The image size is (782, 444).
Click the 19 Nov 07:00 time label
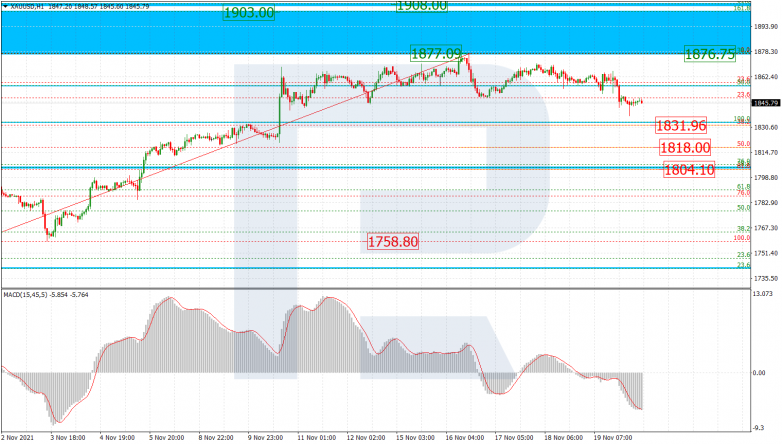(613, 438)
